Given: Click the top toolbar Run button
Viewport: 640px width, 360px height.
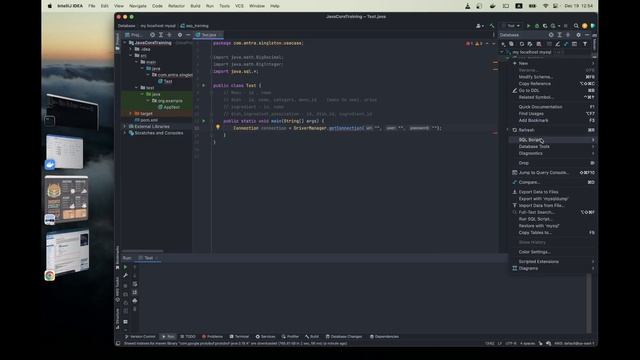Looking at the screenshot, I should click(x=529, y=26).
